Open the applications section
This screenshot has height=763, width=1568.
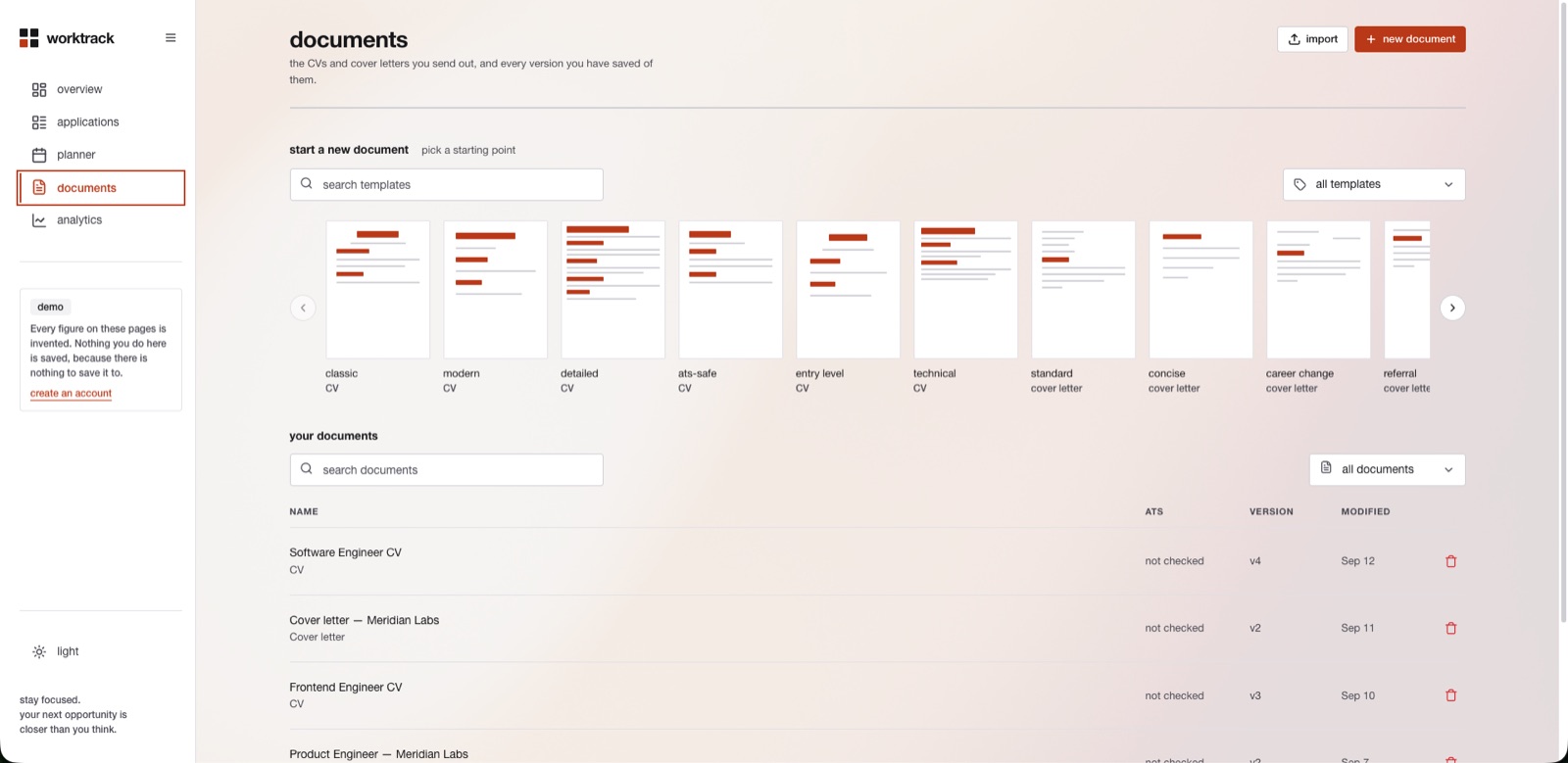(x=101, y=122)
